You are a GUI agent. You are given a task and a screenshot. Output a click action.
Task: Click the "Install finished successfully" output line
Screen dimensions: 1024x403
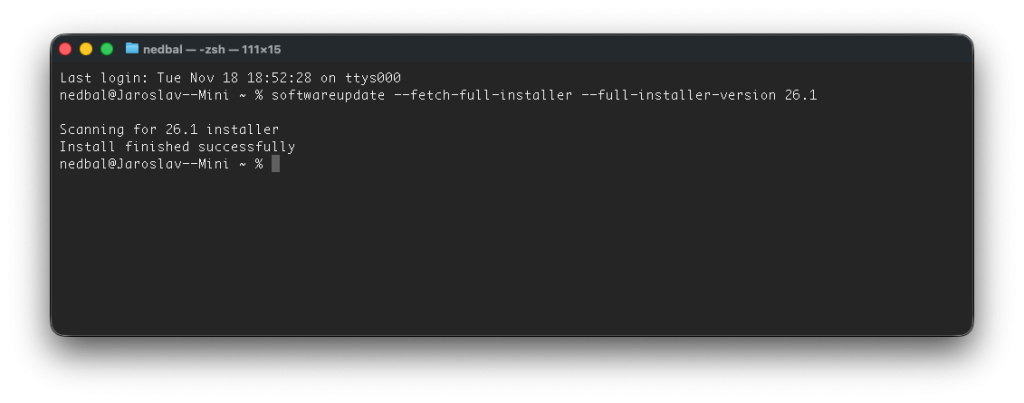(x=177, y=146)
